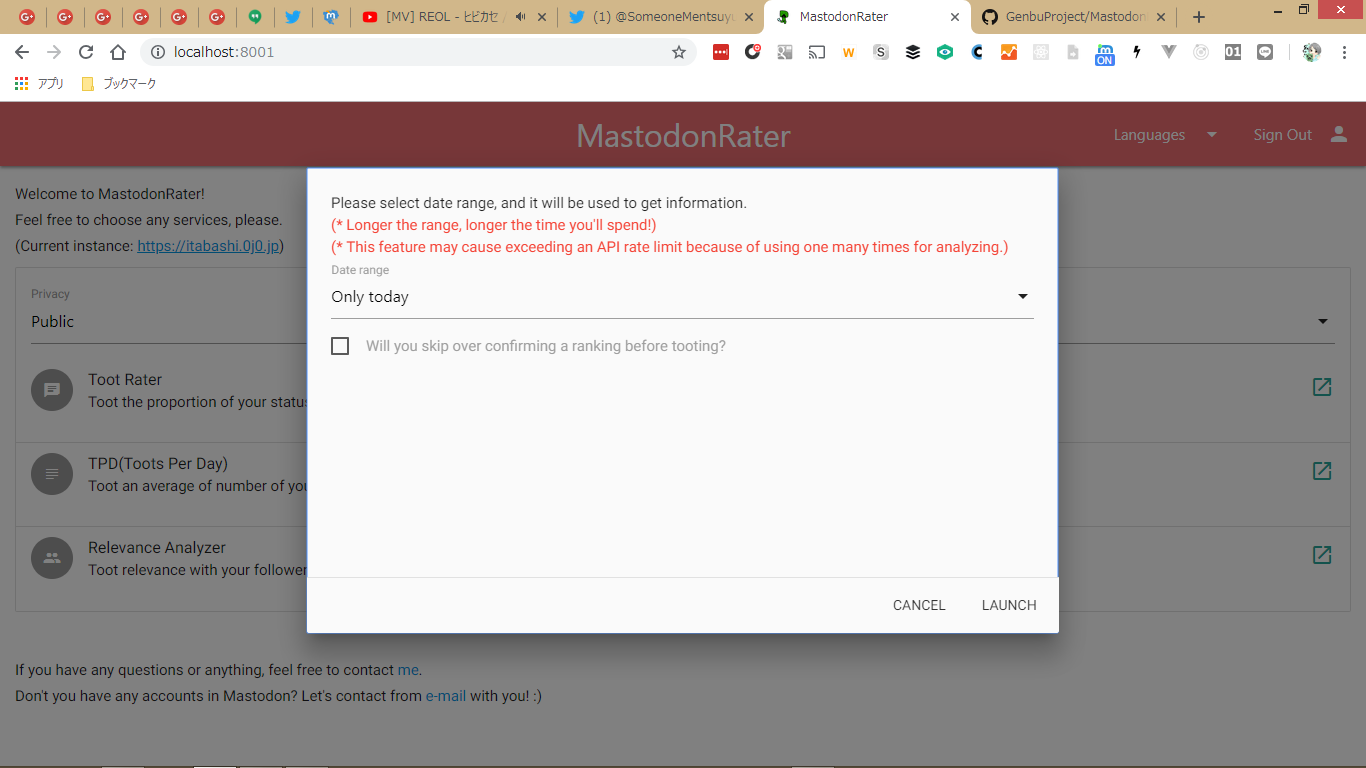Click the e-mail contact link
Viewport: 1366px width, 768px height.
[446, 696]
